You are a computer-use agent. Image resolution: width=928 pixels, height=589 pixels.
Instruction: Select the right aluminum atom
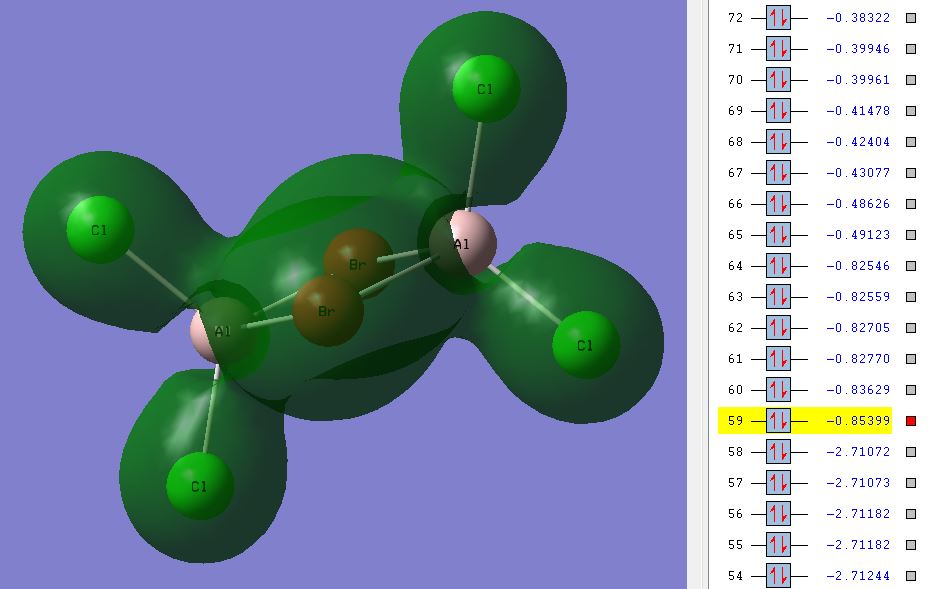(x=463, y=243)
